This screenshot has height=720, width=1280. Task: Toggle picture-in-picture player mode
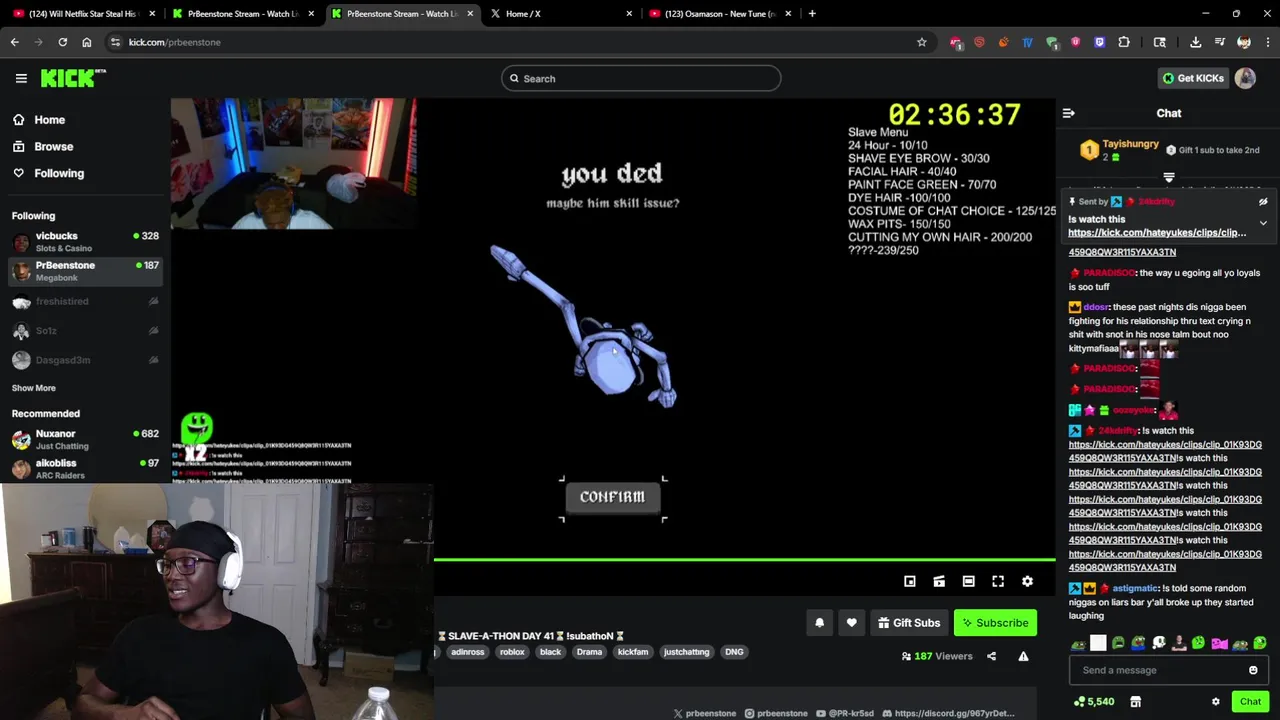[909, 581]
